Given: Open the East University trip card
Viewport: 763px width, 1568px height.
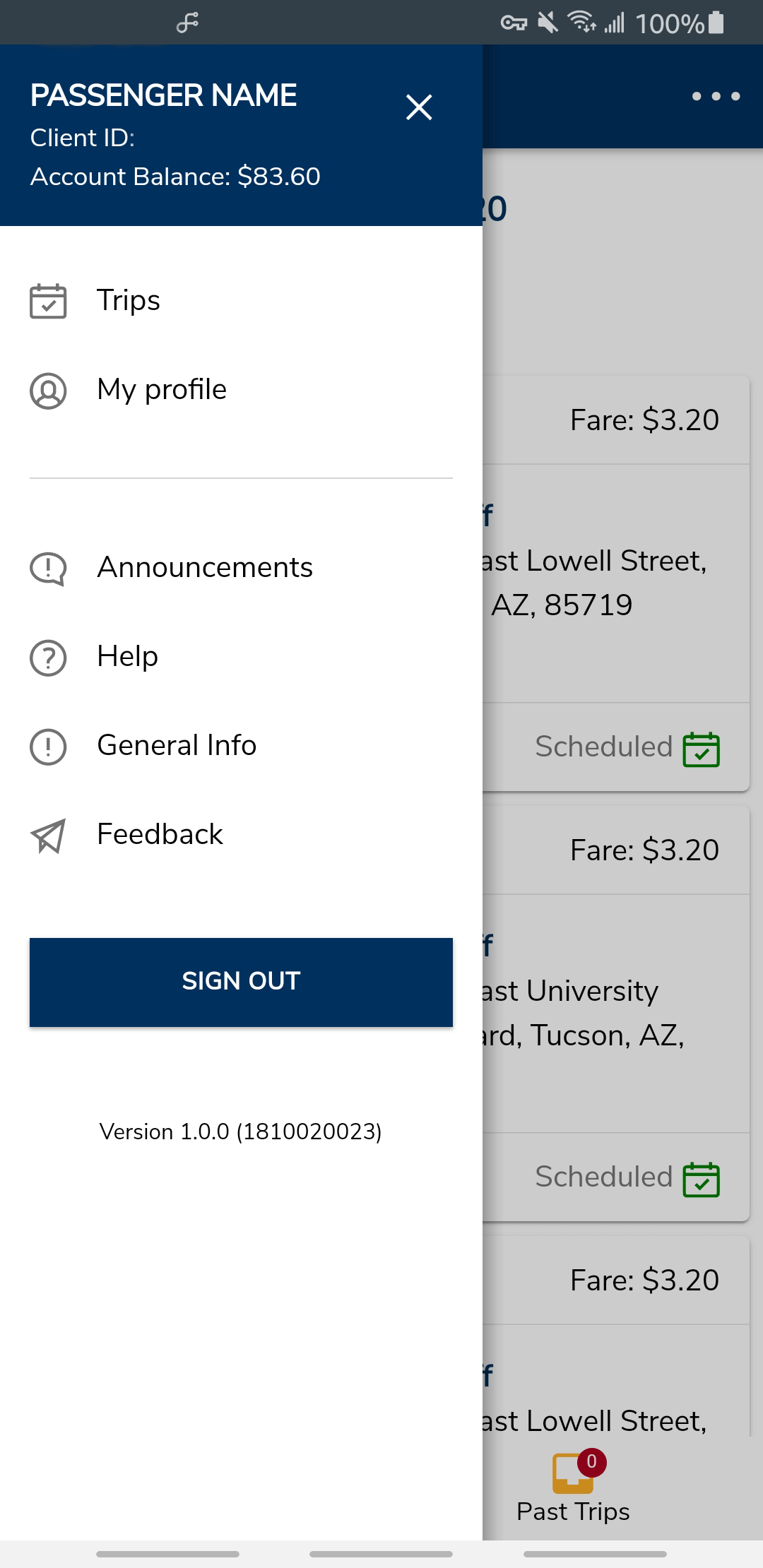Looking at the screenshot, I should click(x=615, y=1014).
